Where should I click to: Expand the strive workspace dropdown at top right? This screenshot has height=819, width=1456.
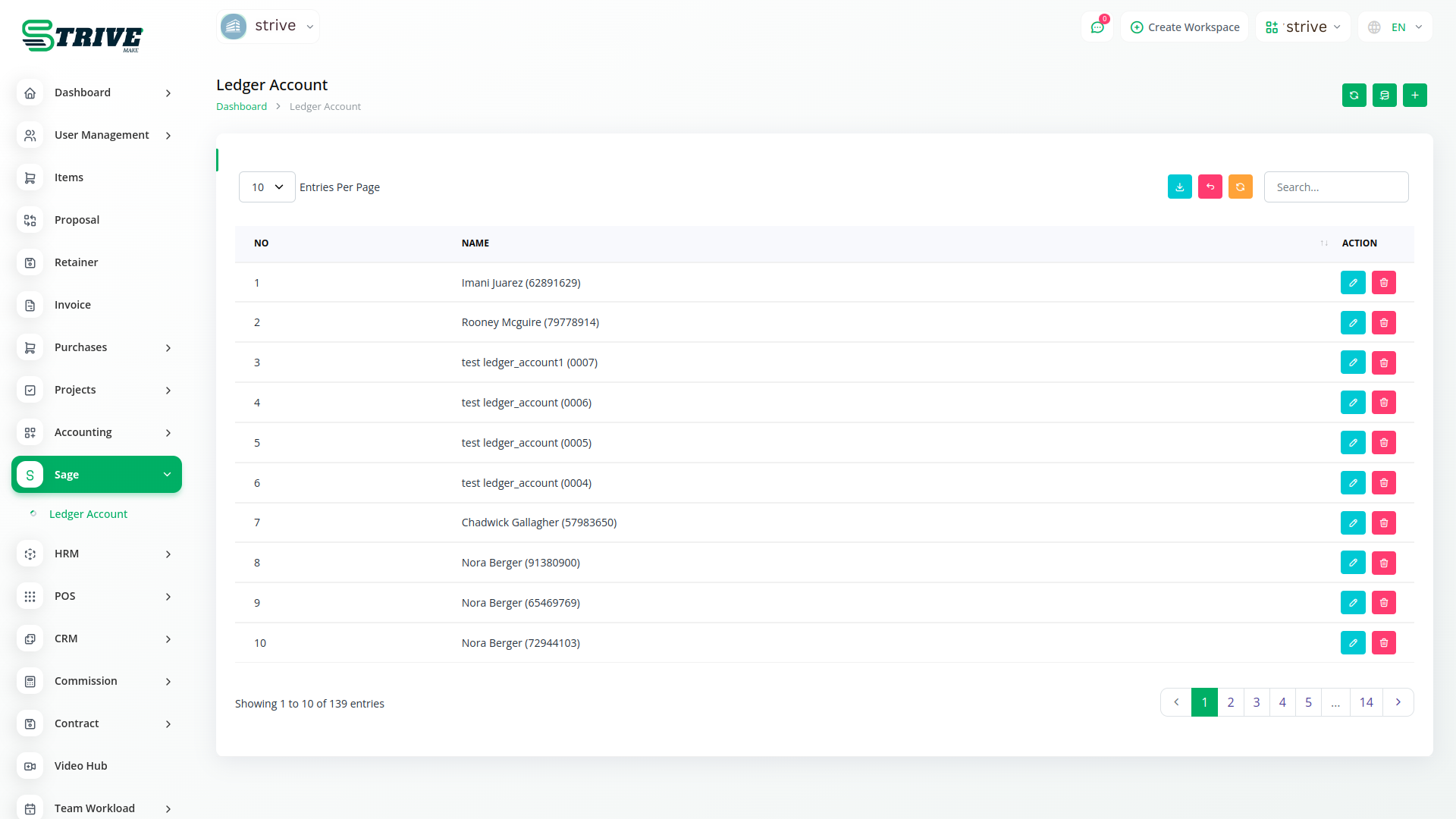[1303, 27]
